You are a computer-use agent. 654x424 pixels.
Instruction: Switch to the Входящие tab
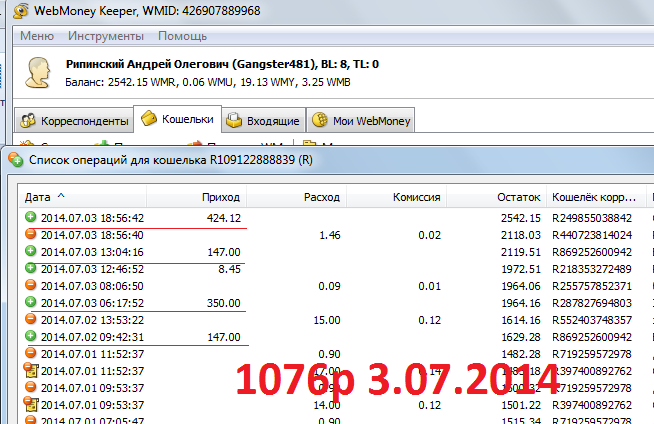[x=264, y=120]
